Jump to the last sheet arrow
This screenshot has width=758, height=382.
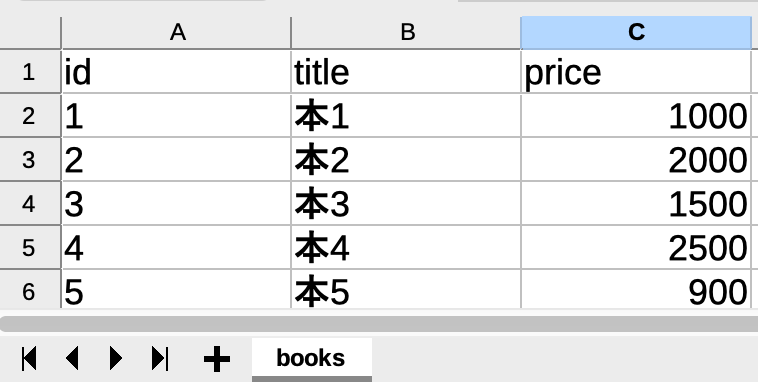160,358
